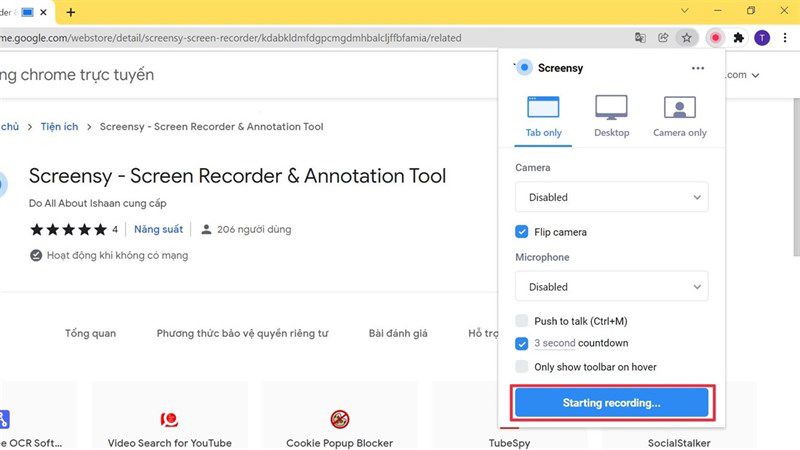Screen dimensions: 800x450
Task: Click the SocialStalker extension title
Action: 679,443
